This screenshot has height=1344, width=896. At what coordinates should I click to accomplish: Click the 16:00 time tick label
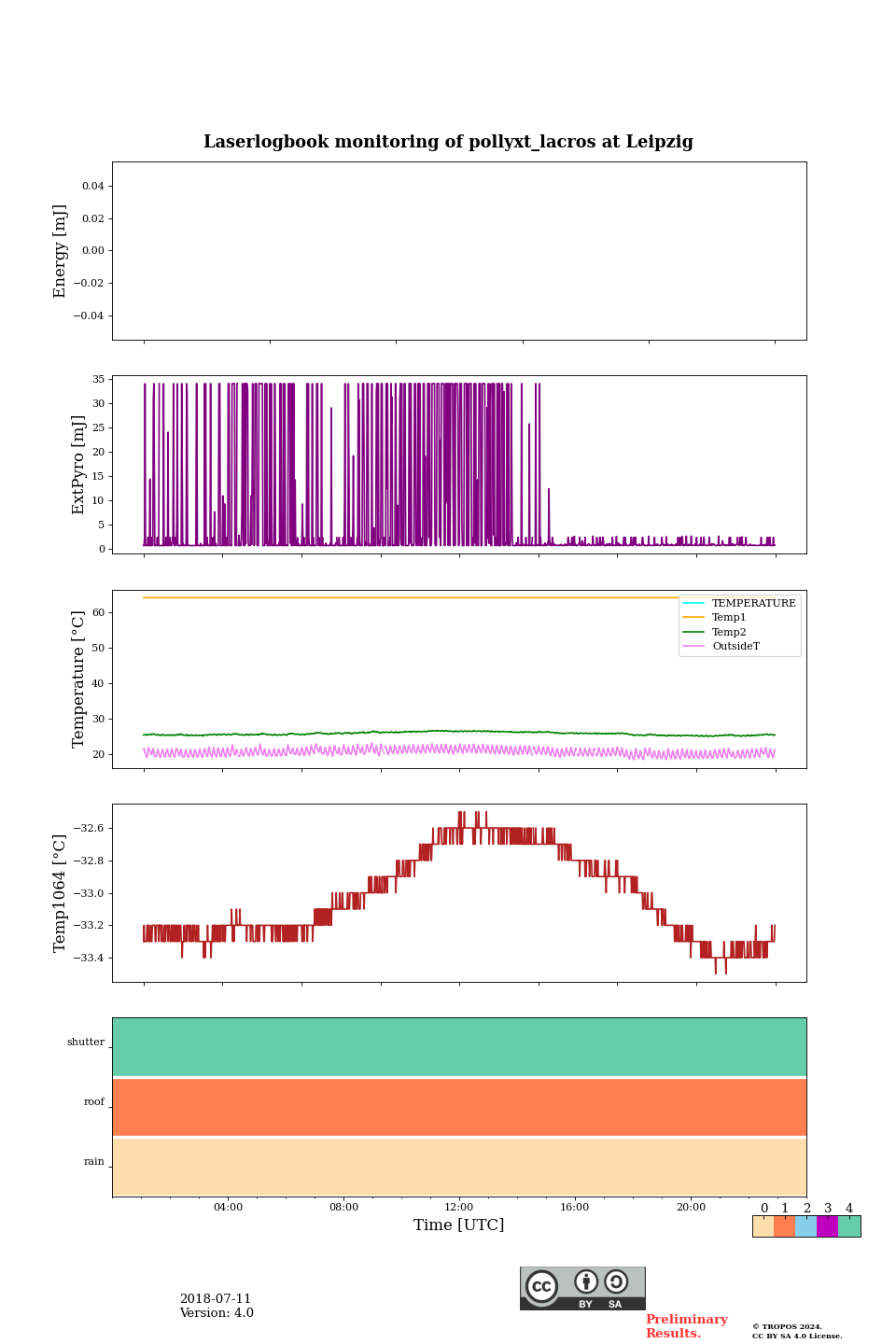pyautogui.click(x=575, y=1208)
